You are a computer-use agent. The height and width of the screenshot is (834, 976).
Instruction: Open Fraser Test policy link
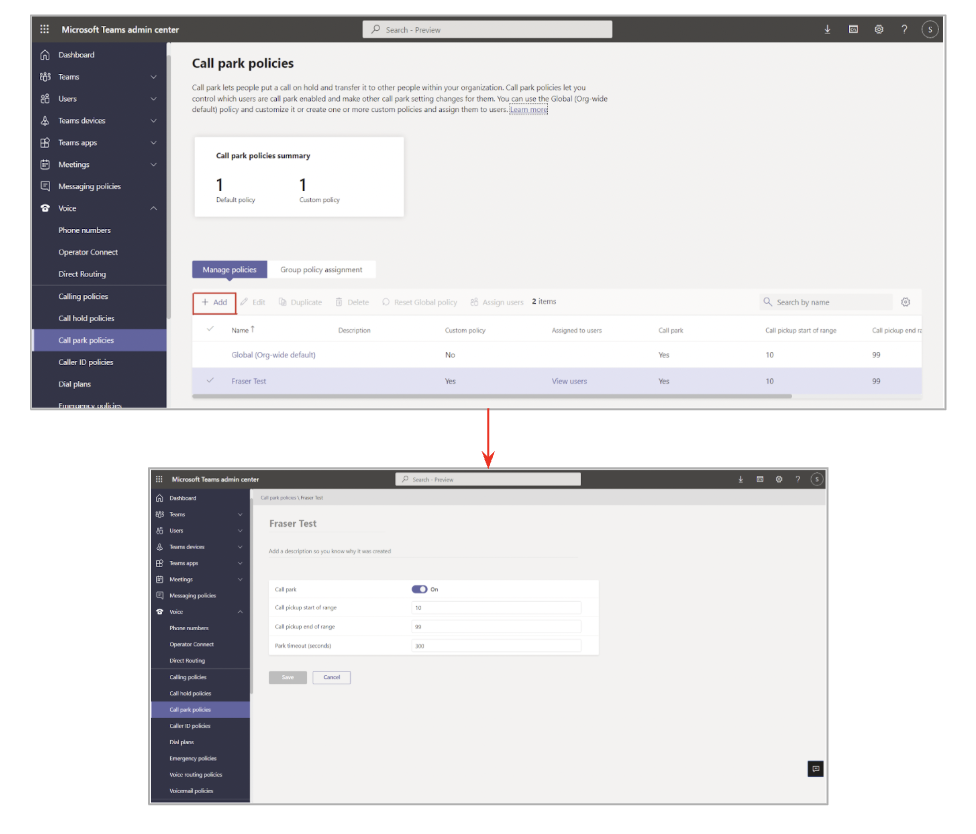(x=248, y=381)
